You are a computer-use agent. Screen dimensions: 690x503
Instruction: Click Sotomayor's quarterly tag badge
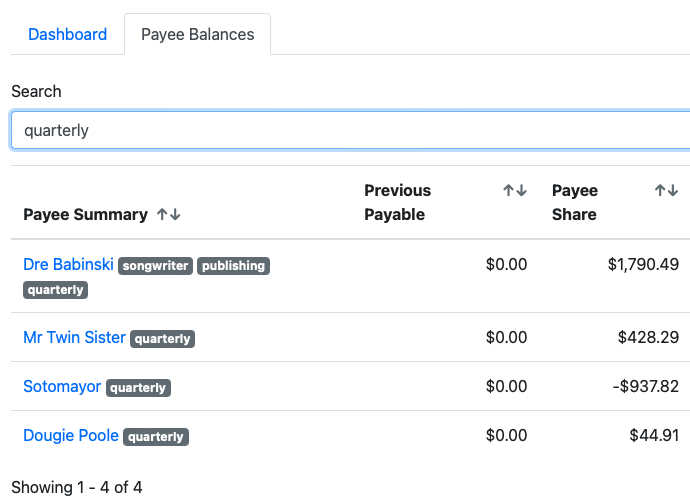coord(138,388)
